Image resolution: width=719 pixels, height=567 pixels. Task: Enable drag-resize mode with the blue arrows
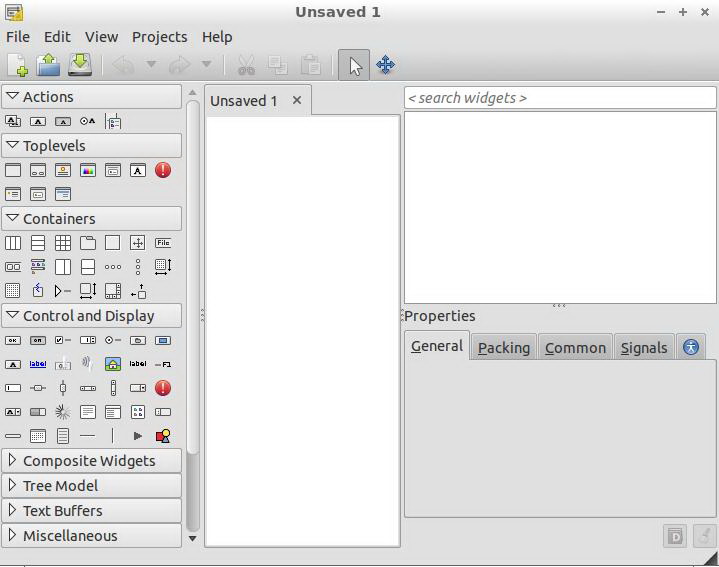point(386,65)
